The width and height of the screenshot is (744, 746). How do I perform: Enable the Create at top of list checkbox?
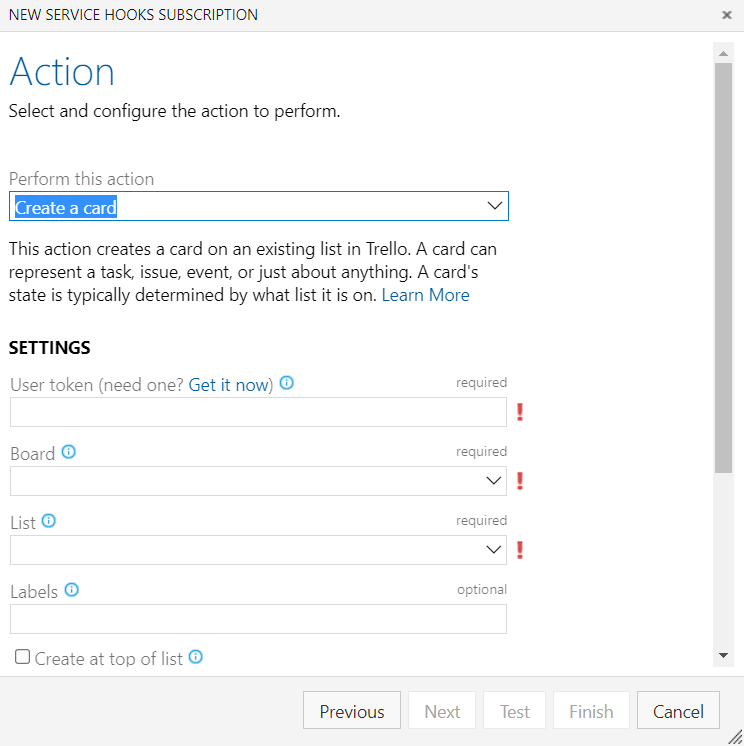click(x=22, y=657)
